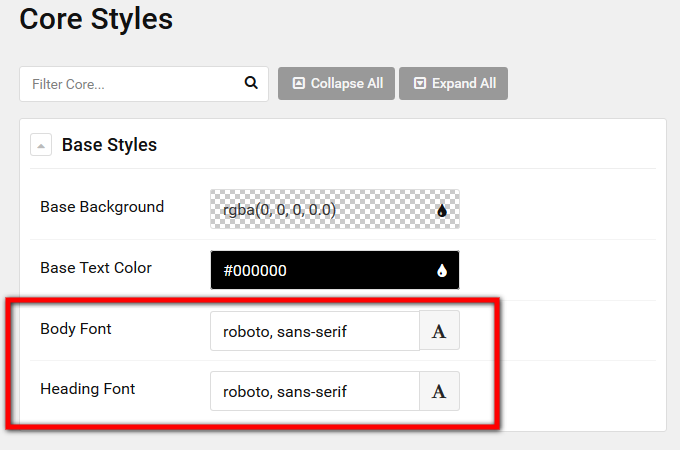Focus the Filter Core search field
The width and height of the screenshot is (680, 450).
coord(144,84)
